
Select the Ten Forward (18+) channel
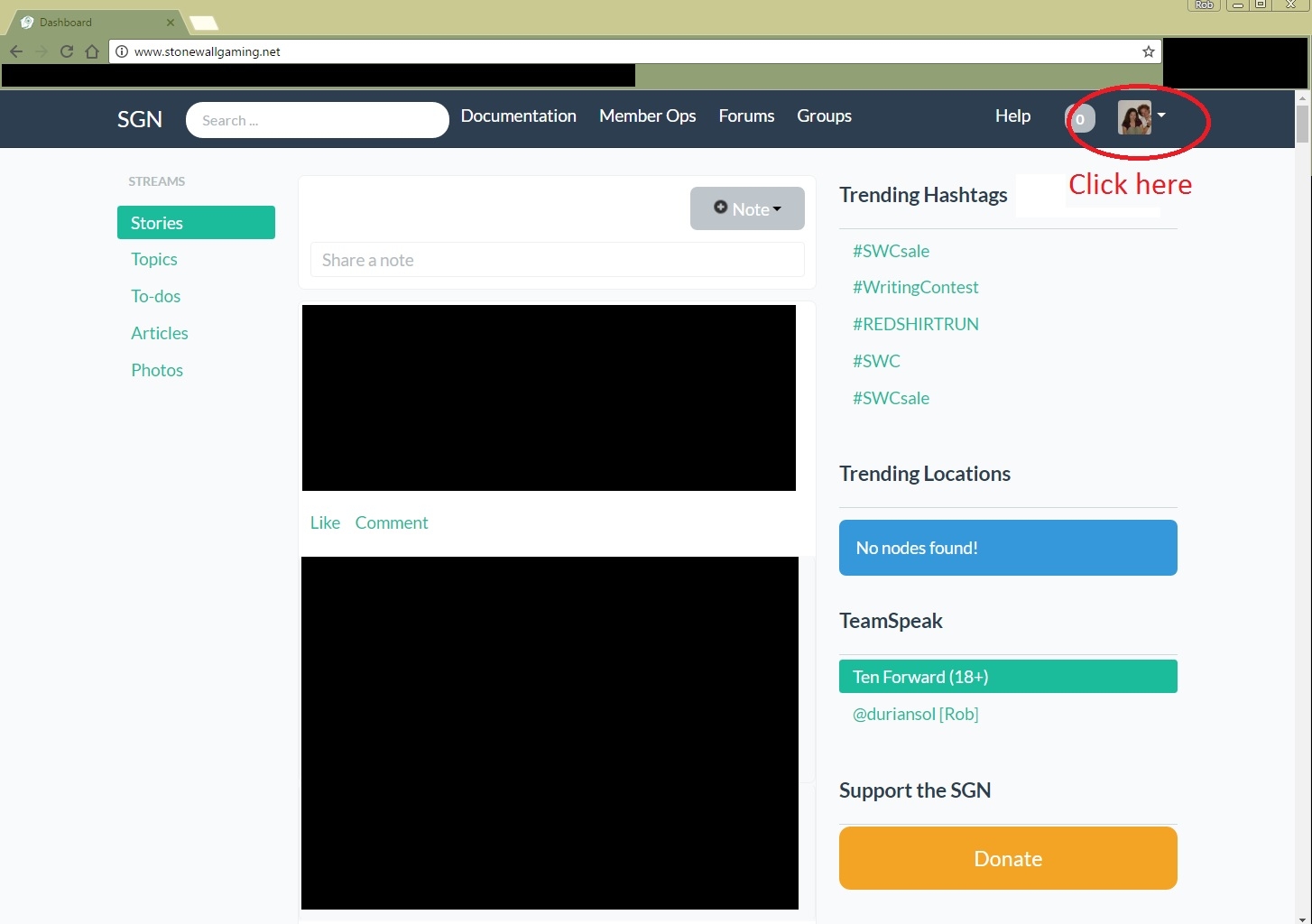[x=1008, y=677]
